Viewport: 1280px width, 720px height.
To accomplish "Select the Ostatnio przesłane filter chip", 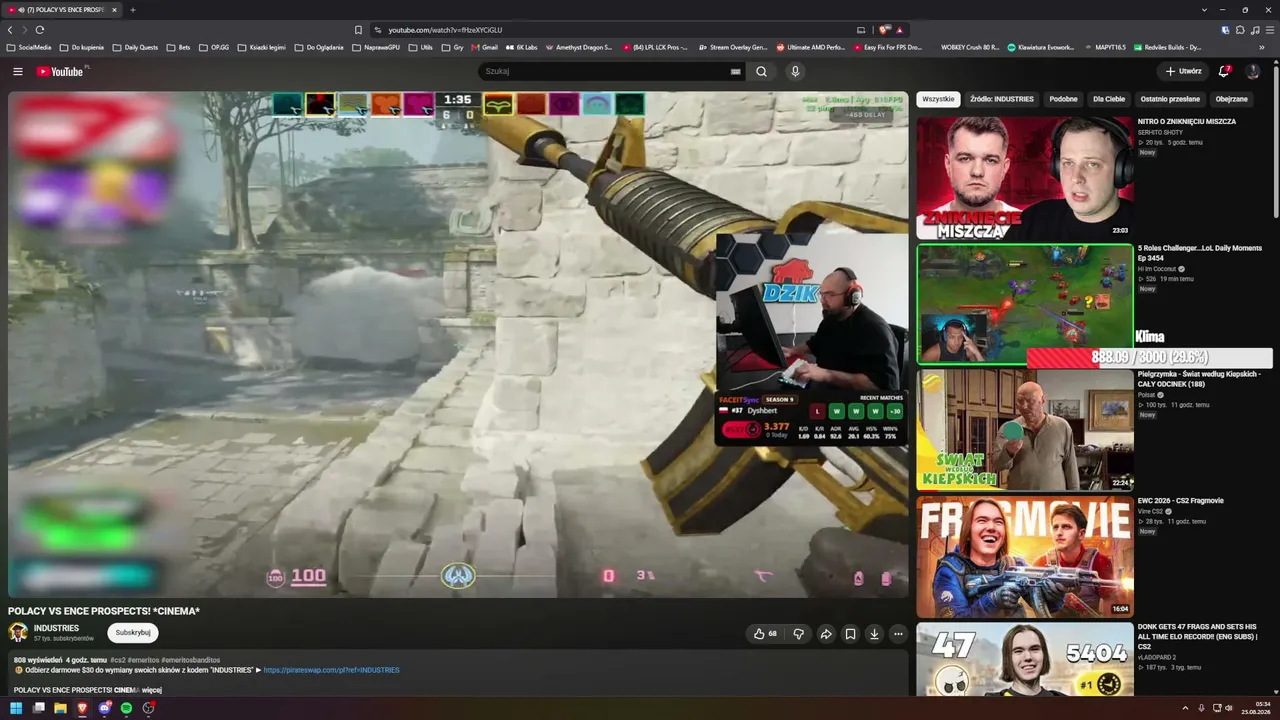I will [x=1170, y=99].
